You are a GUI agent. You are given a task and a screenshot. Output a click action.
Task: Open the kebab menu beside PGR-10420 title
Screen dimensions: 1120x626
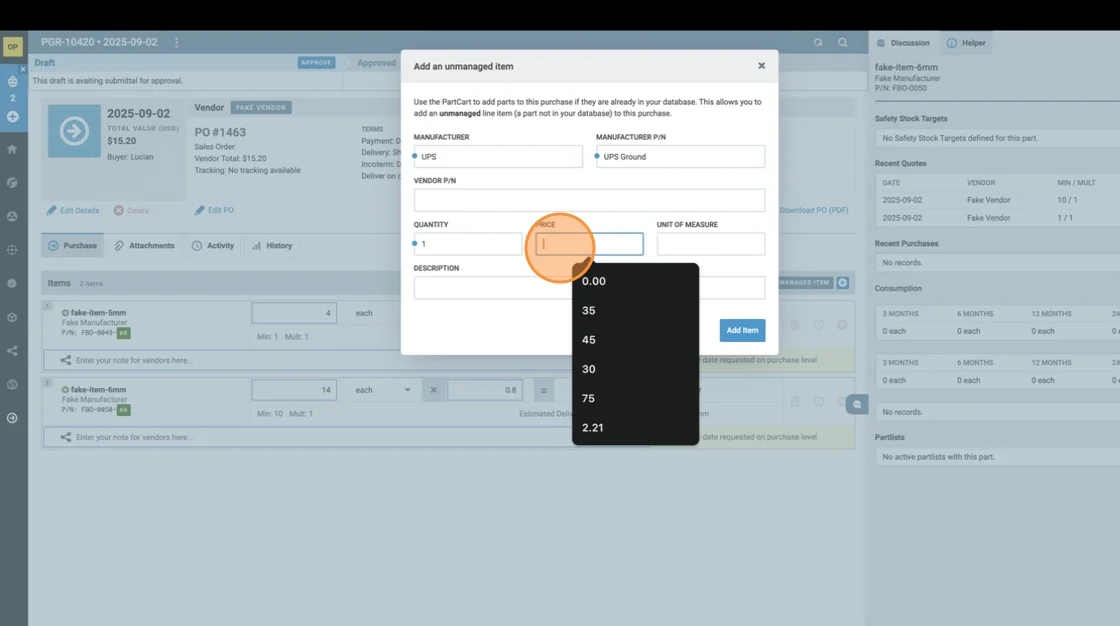177,43
